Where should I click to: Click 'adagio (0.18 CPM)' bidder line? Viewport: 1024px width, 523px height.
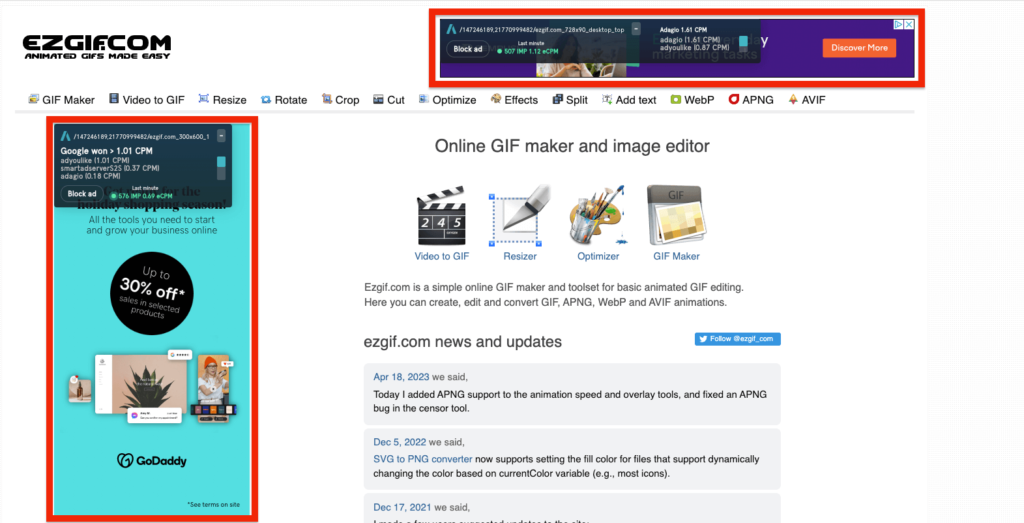point(90,176)
